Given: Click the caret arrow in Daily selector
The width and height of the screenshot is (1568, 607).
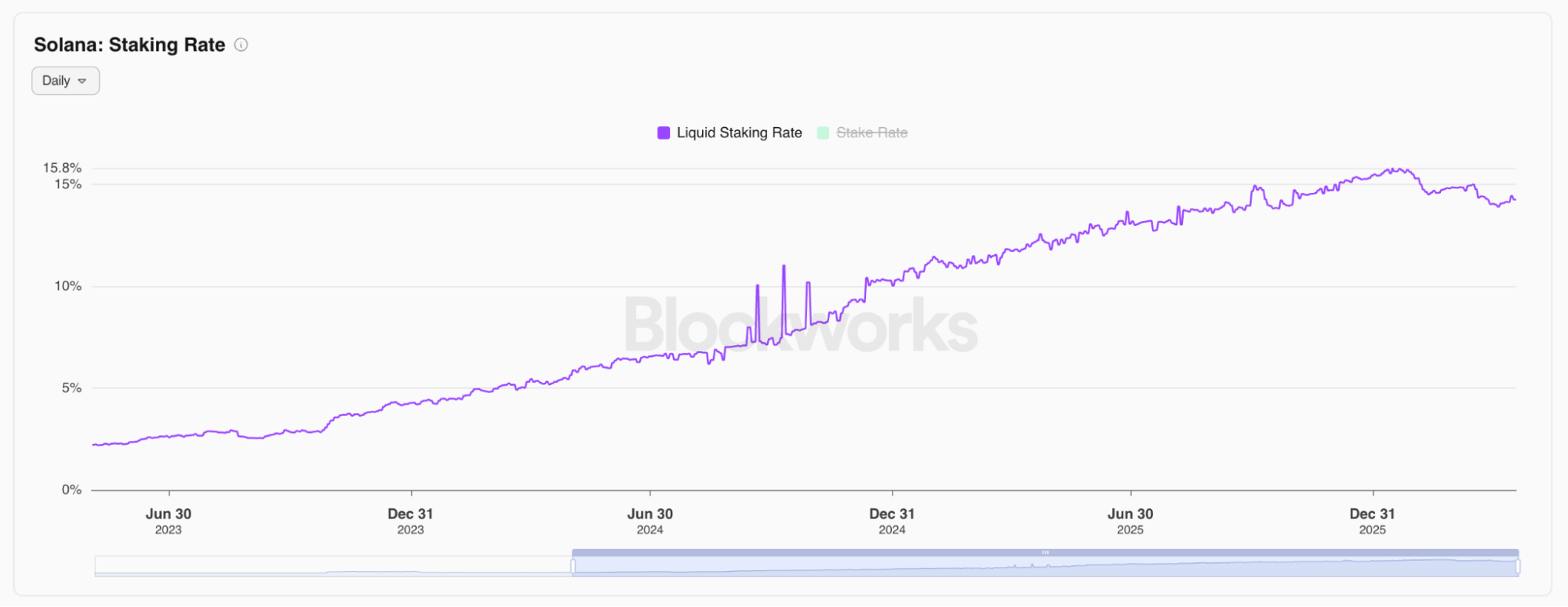Looking at the screenshot, I should (x=82, y=81).
